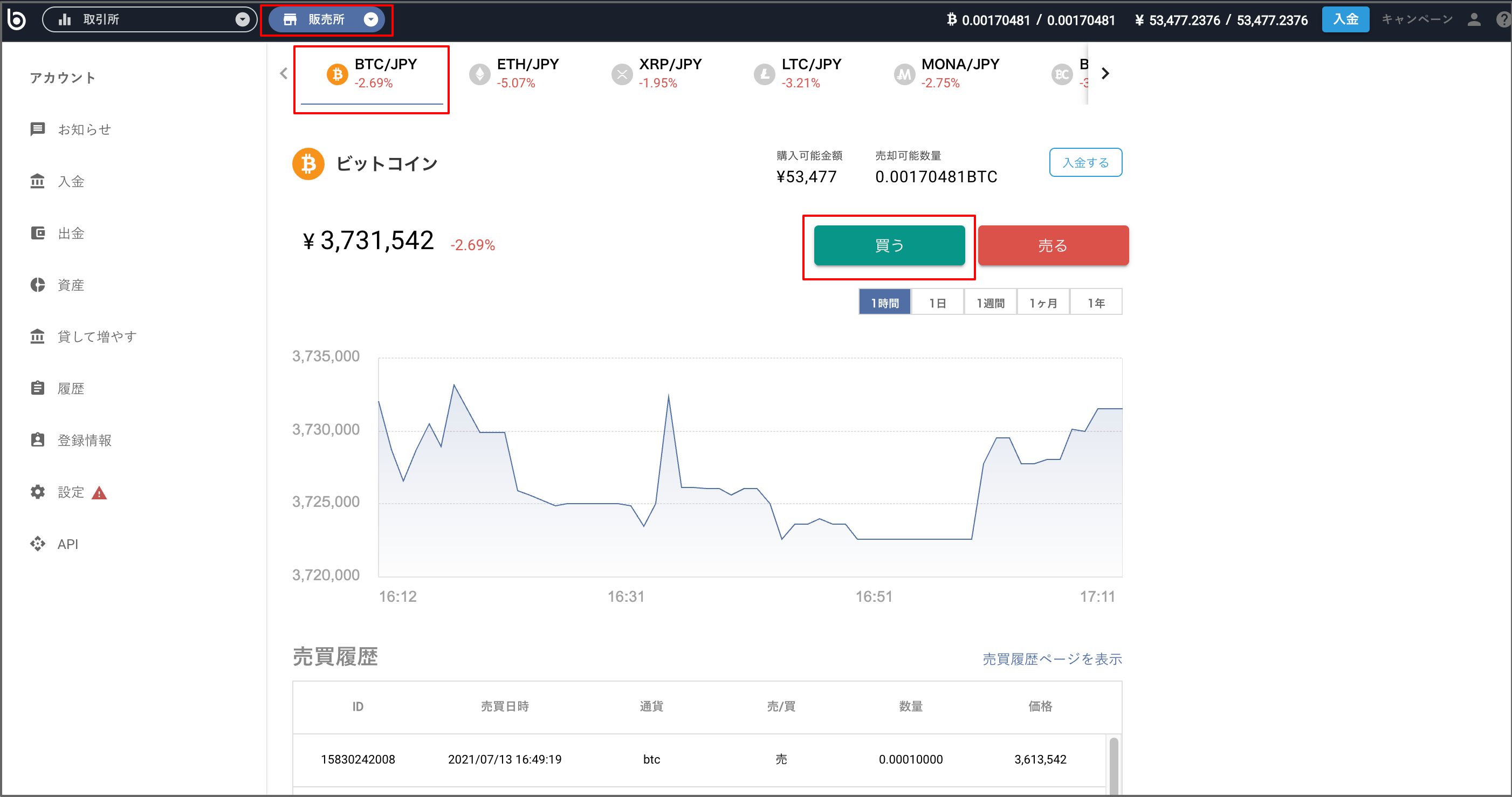This screenshot has width=1512, height=797.
Task: Click the help question mark icon
Action: [x=1504, y=19]
